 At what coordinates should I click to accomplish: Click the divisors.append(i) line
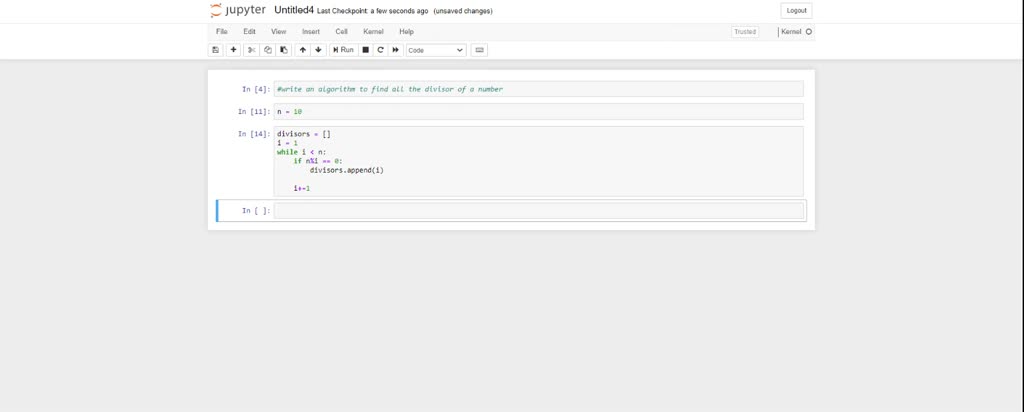pos(347,170)
